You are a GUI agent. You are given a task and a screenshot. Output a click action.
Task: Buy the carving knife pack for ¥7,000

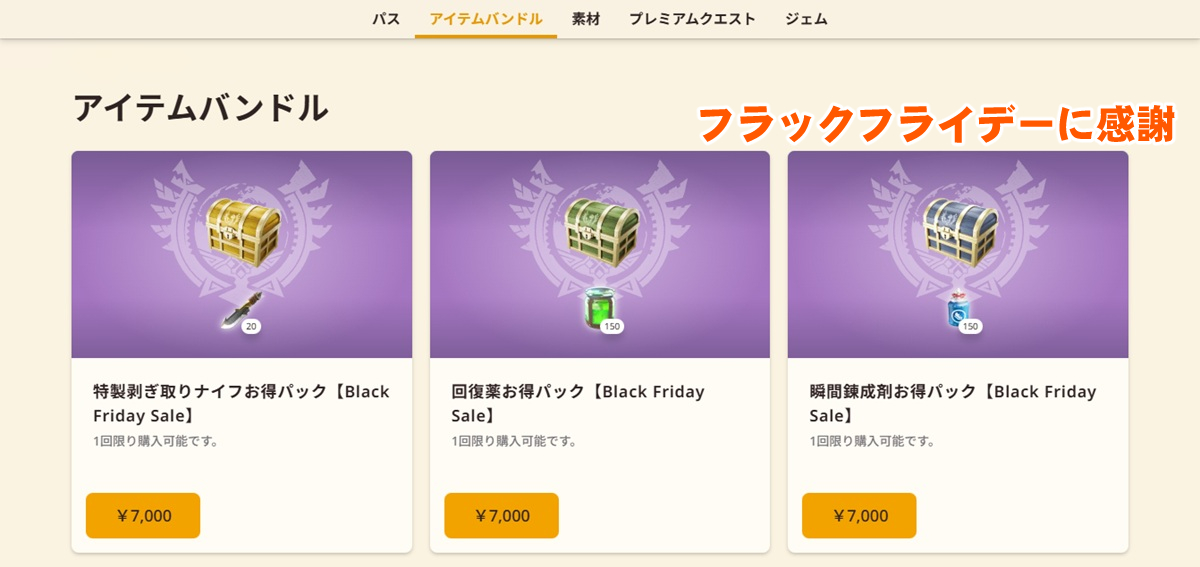[x=143, y=516]
